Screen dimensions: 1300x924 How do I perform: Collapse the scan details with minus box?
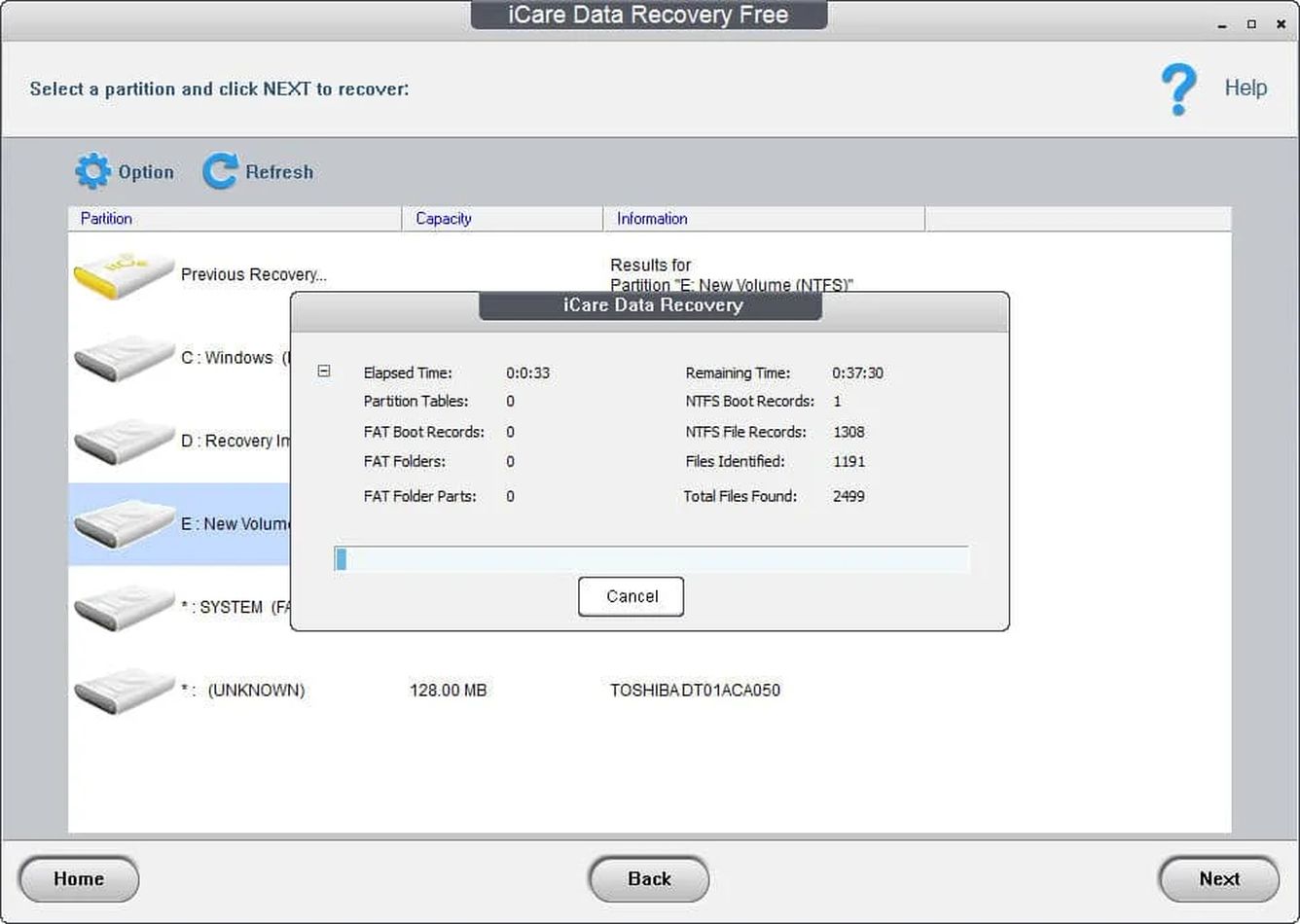tap(324, 371)
